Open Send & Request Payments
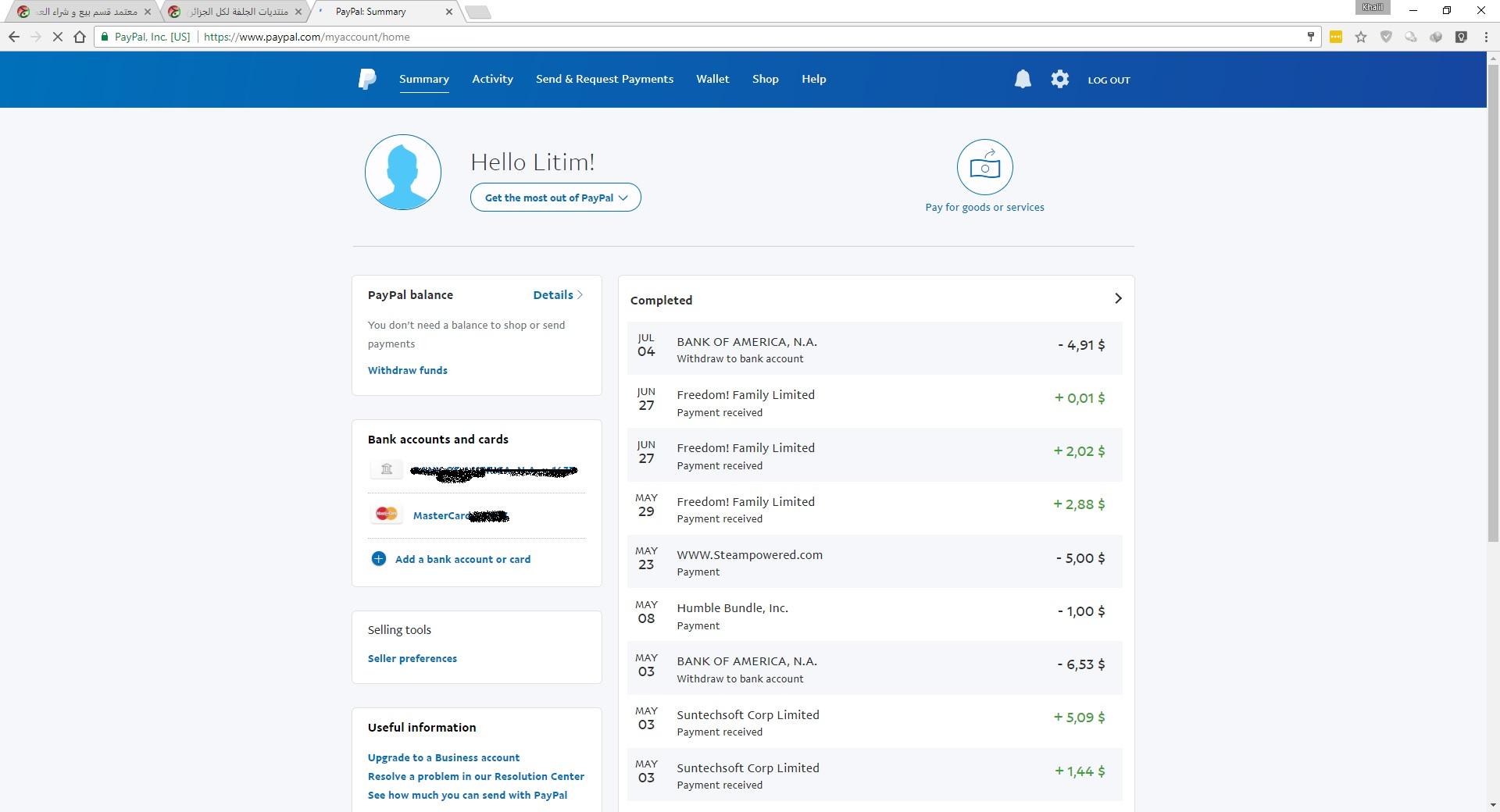1500x812 pixels. (605, 79)
